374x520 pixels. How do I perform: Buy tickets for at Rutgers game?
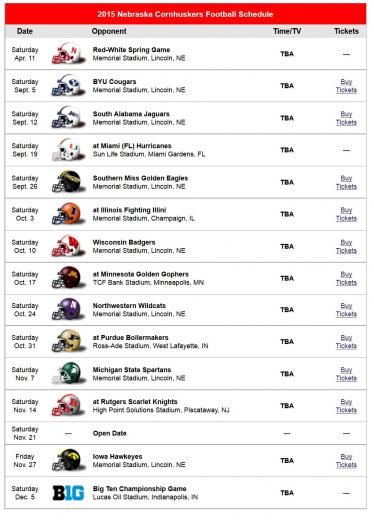[x=346, y=406]
